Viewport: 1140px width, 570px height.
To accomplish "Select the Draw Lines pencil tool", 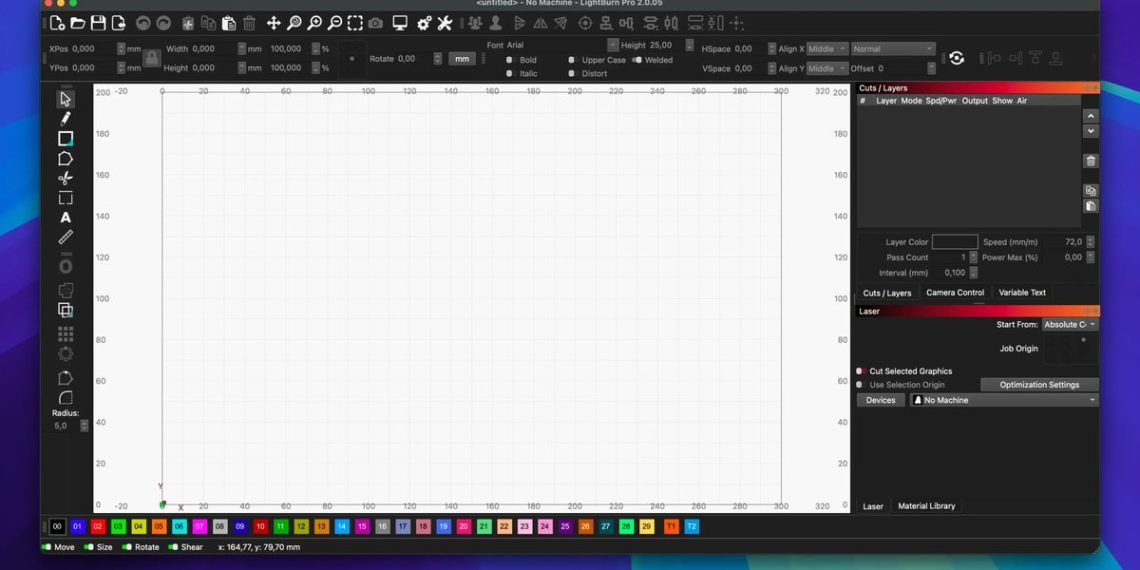I will (65, 118).
